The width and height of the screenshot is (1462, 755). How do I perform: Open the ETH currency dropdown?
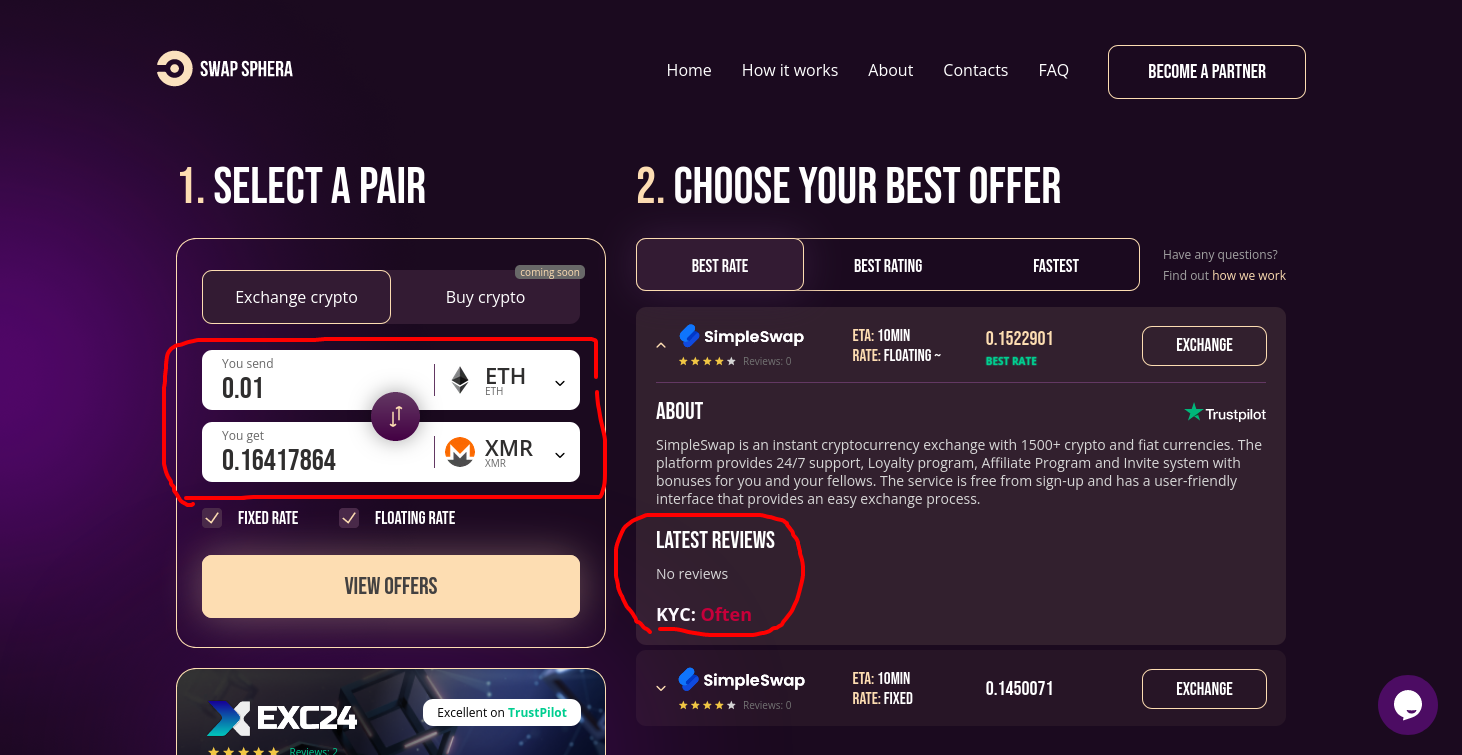(560, 383)
